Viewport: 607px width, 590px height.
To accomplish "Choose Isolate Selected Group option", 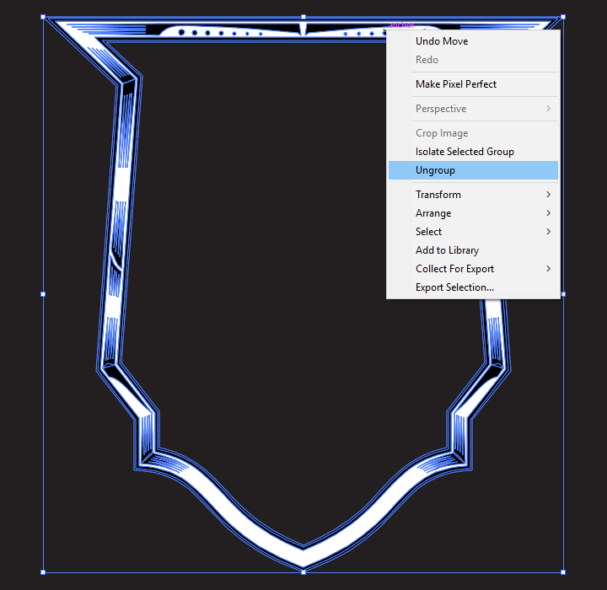I will pos(464,152).
